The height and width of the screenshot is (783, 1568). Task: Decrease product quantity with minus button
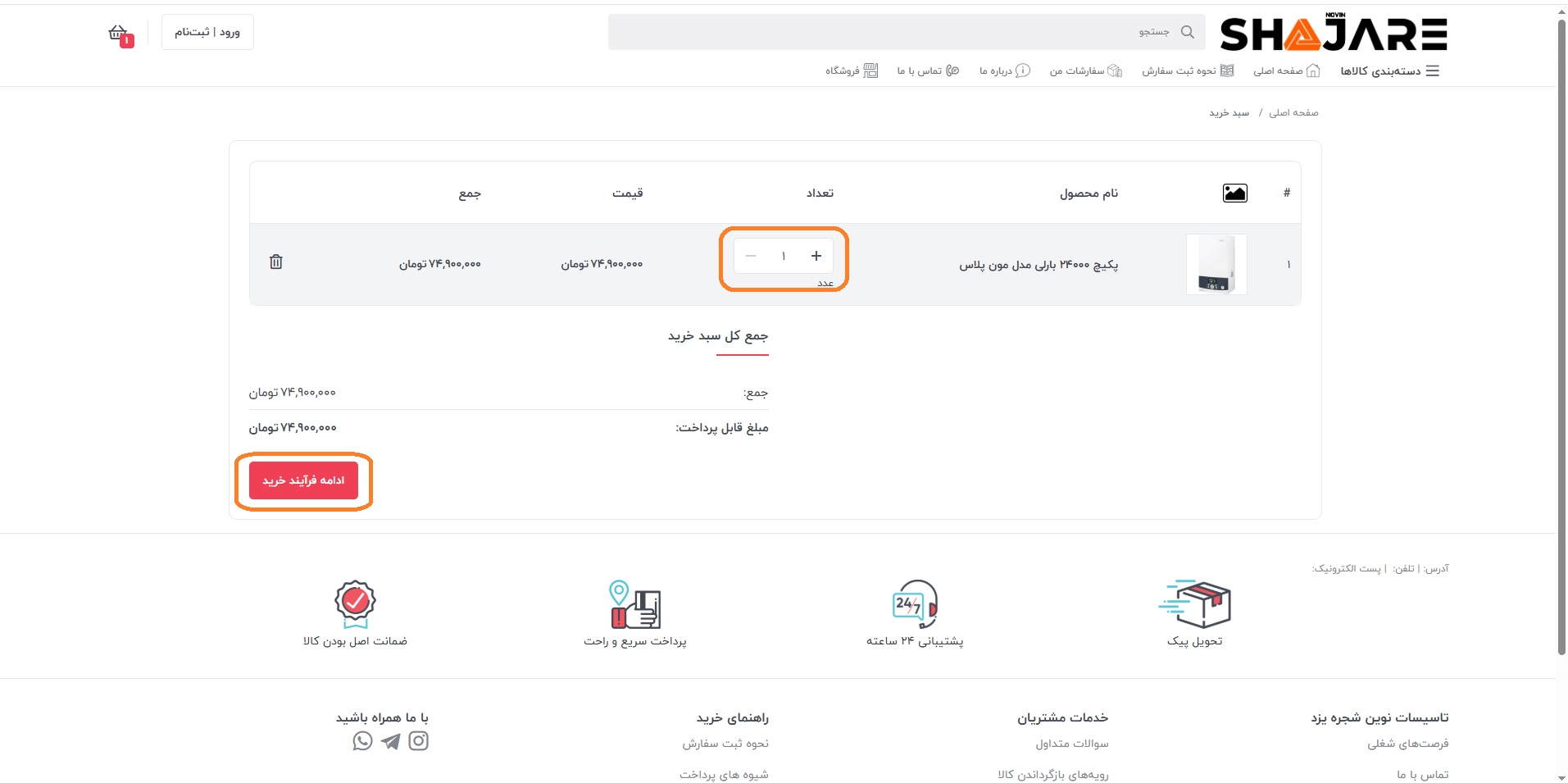click(751, 256)
